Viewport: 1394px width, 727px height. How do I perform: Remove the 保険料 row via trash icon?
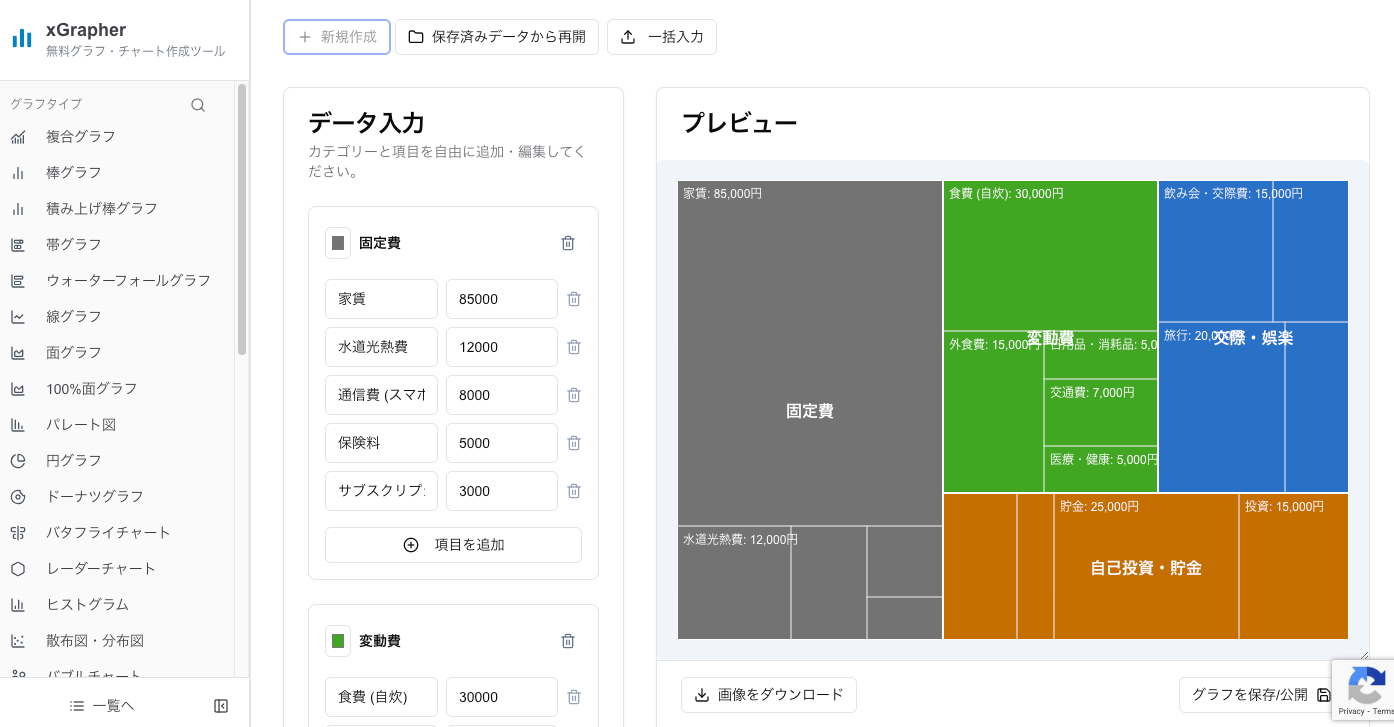point(573,443)
